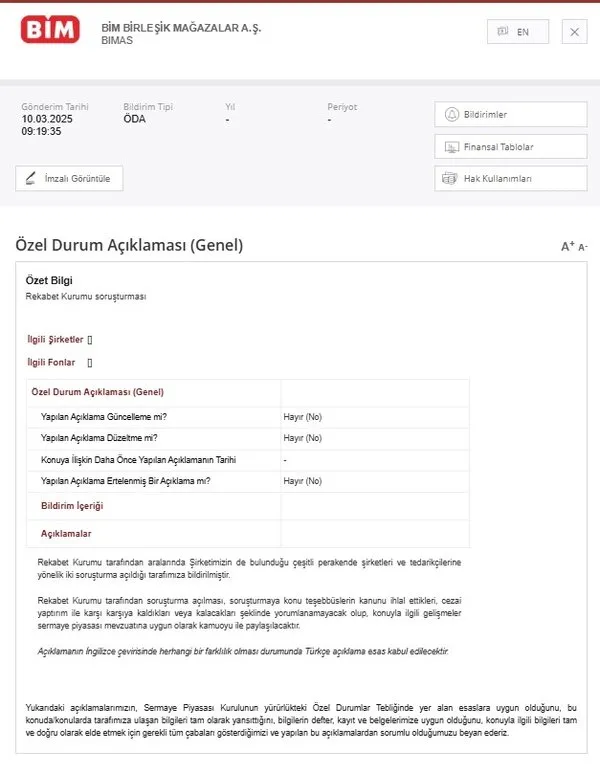Click the BİM company logo
Screen dimensions: 600x773
(50, 31)
